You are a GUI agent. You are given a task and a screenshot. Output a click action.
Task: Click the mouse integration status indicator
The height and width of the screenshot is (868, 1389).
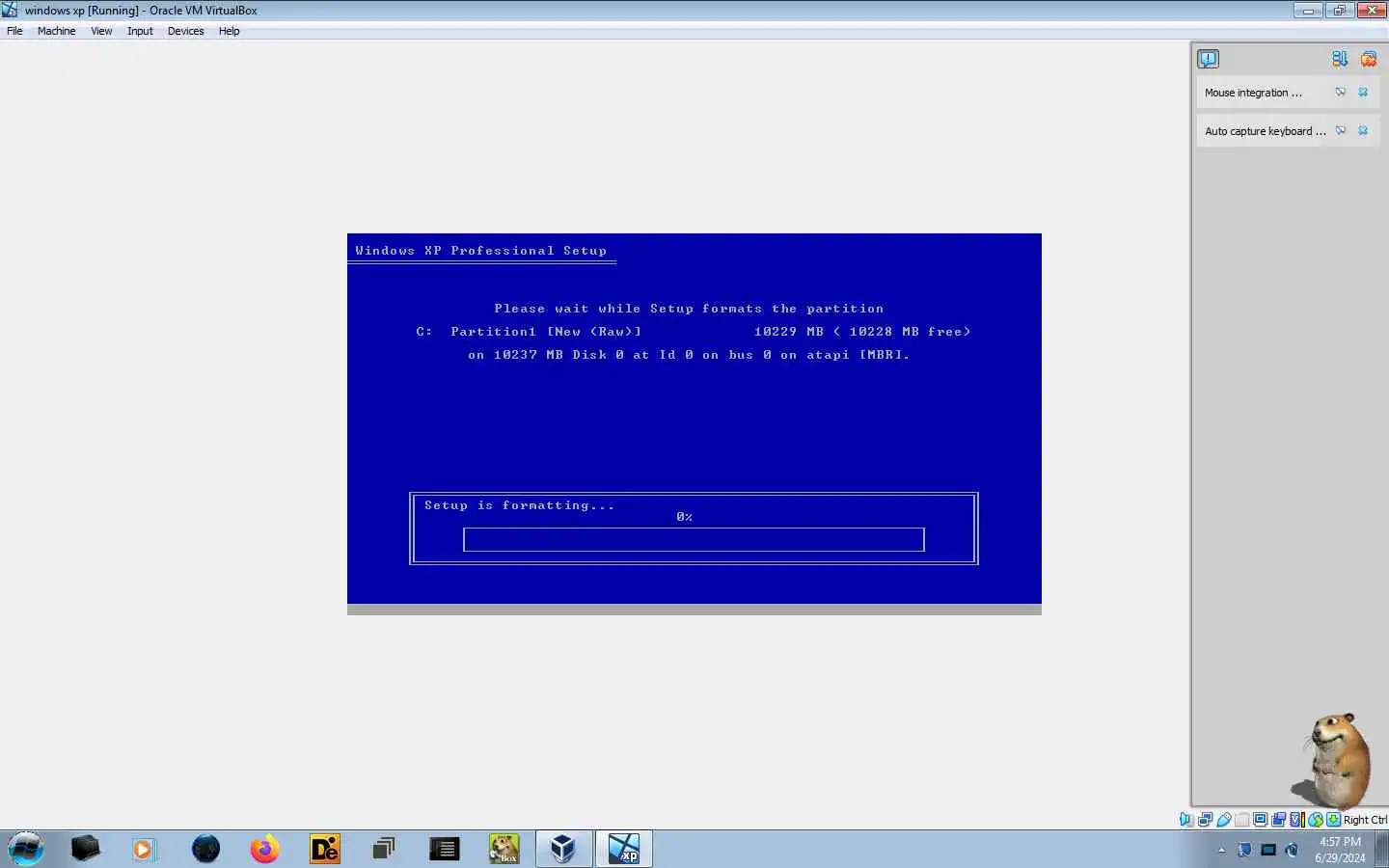coord(1316,820)
